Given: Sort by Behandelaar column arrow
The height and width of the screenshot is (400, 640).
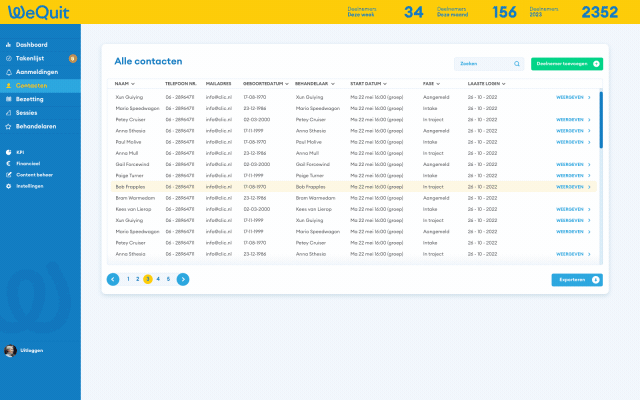Looking at the screenshot, I should click(x=333, y=84).
